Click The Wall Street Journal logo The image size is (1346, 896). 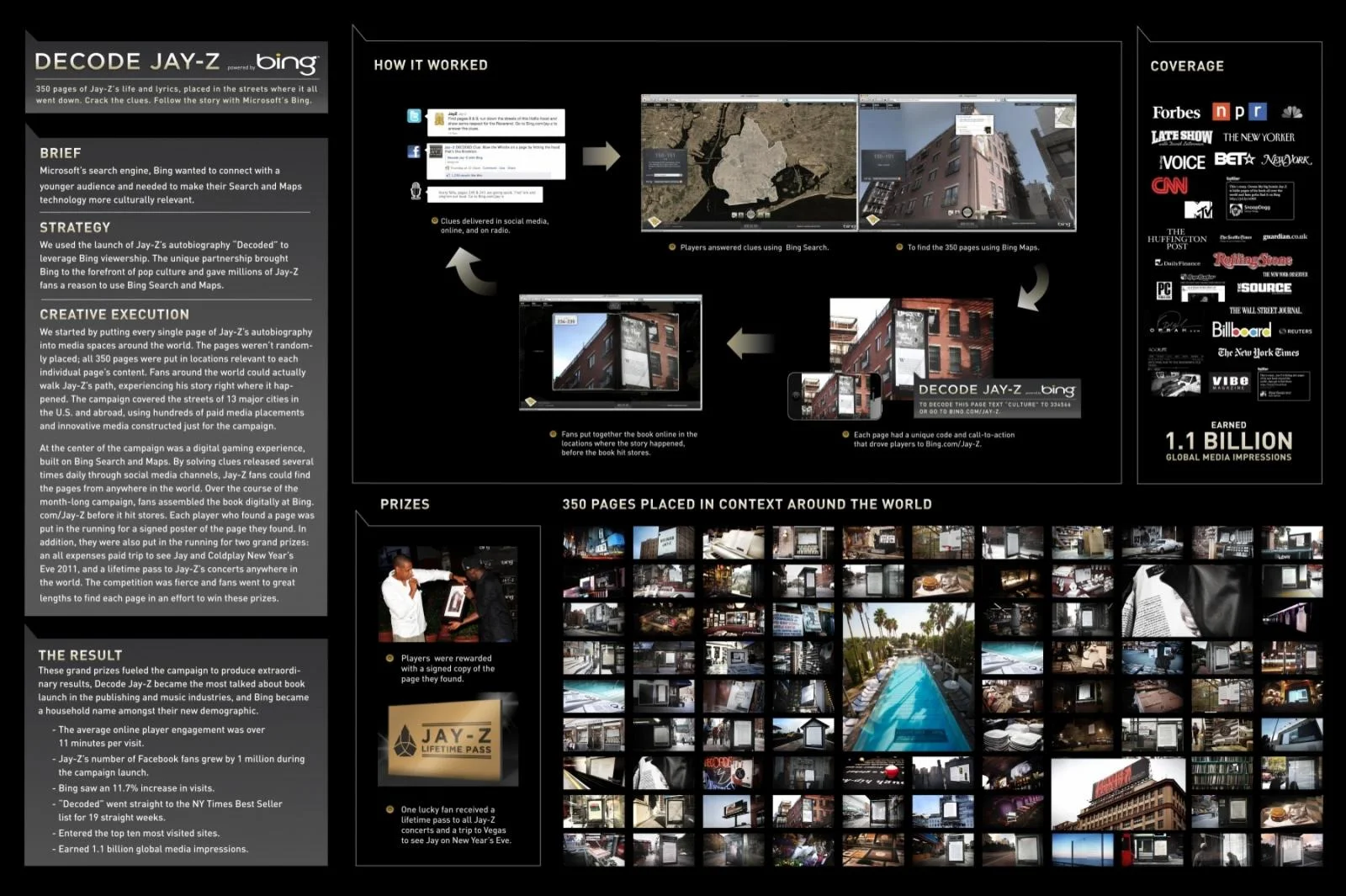tap(1265, 311)
